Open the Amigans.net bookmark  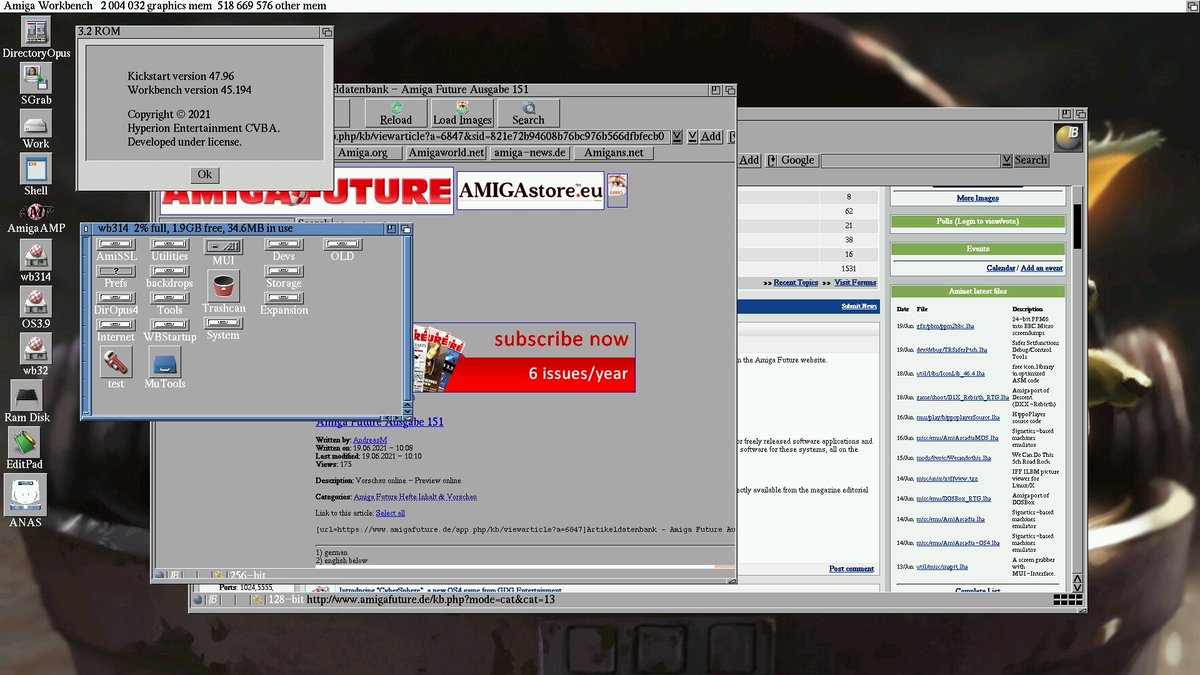pos(614,153)
